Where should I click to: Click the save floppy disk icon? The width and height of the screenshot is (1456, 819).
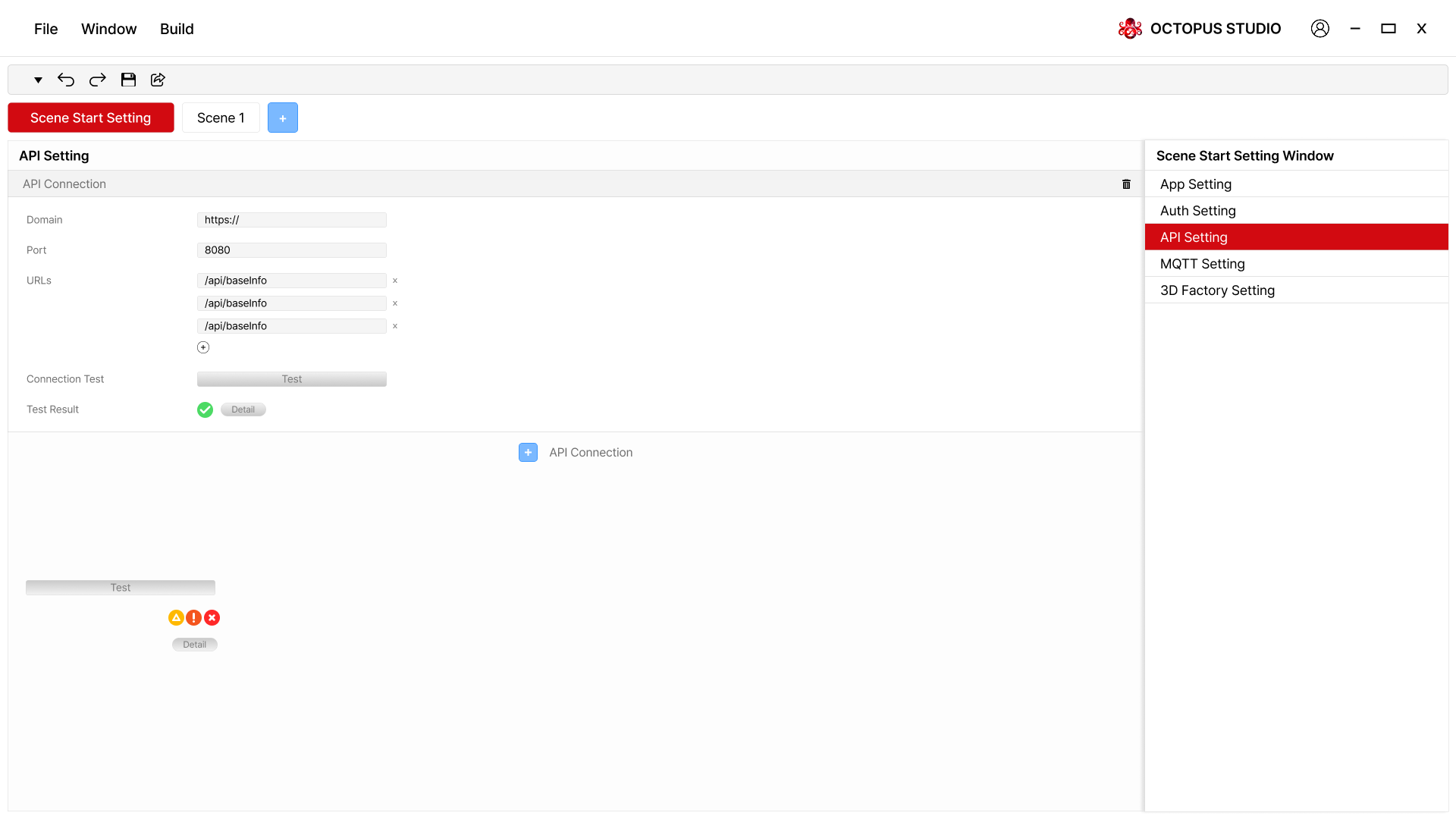coord(128,80)
